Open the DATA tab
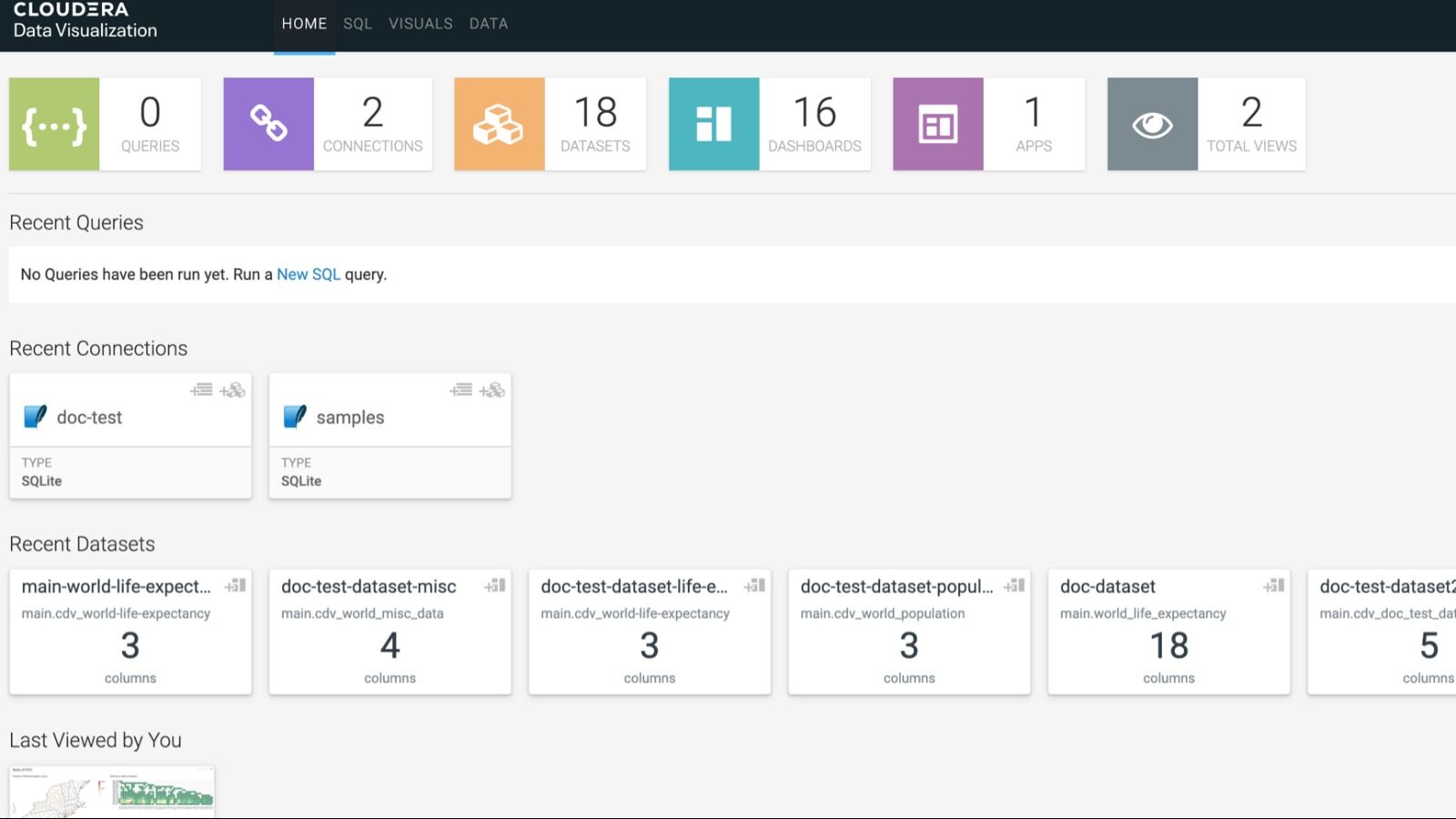Screen dimensions: 1456x819 pyautogui.click(x=489, y=24)
